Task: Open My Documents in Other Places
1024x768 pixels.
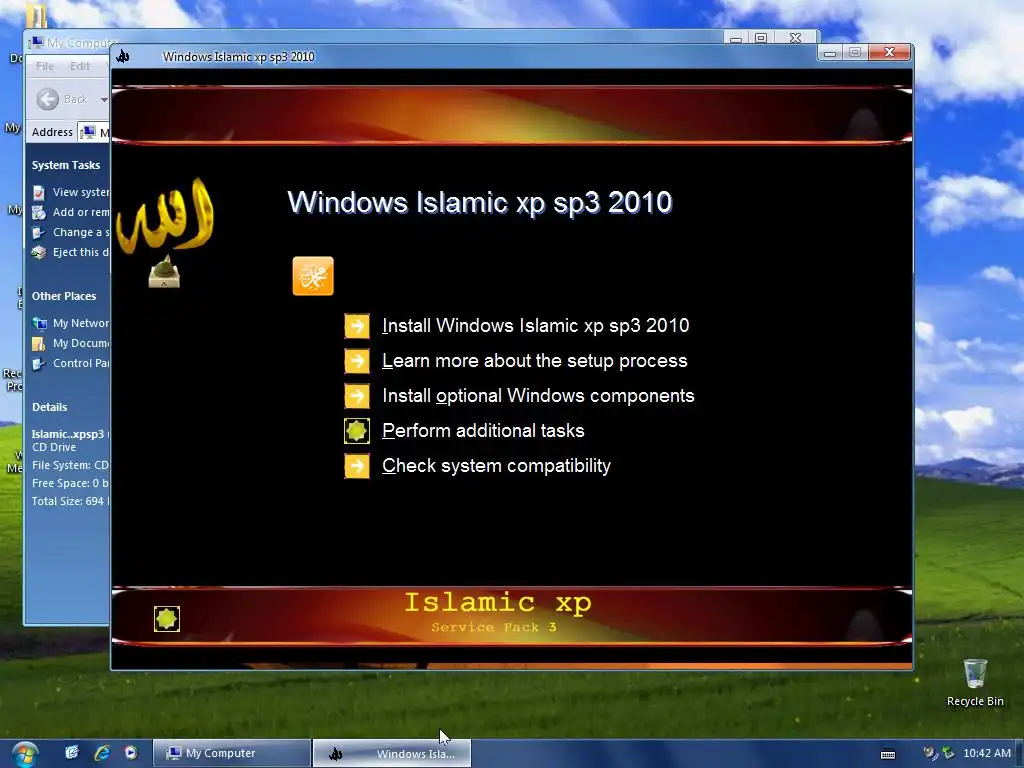Action: pyautogui.click(x=81, y=343)
